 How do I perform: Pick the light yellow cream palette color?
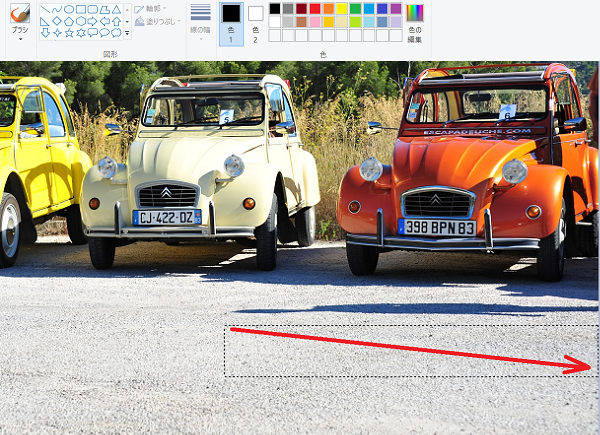pyautogui.click(x=342, y=22)
